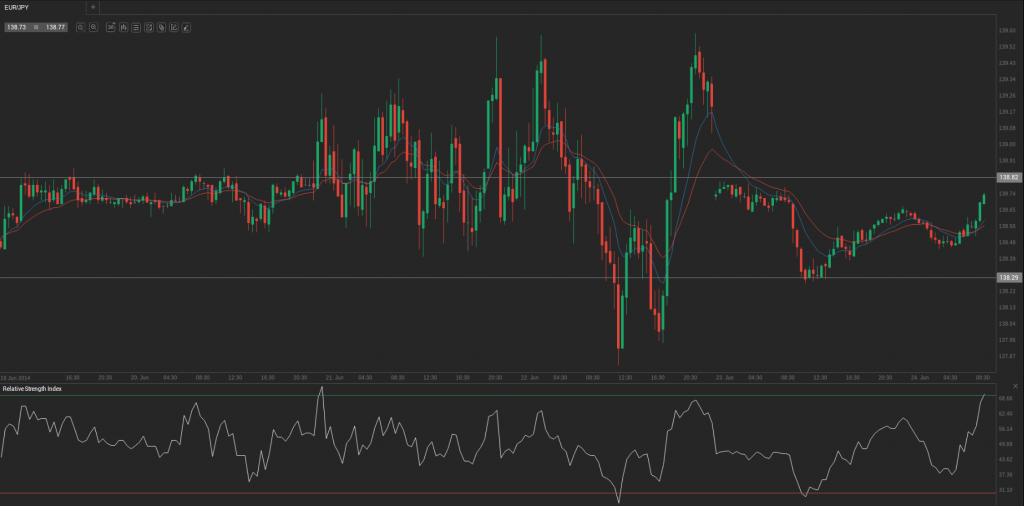
Task: Close the Relative Strength Index panel
Action: [x=1015, y=387]
